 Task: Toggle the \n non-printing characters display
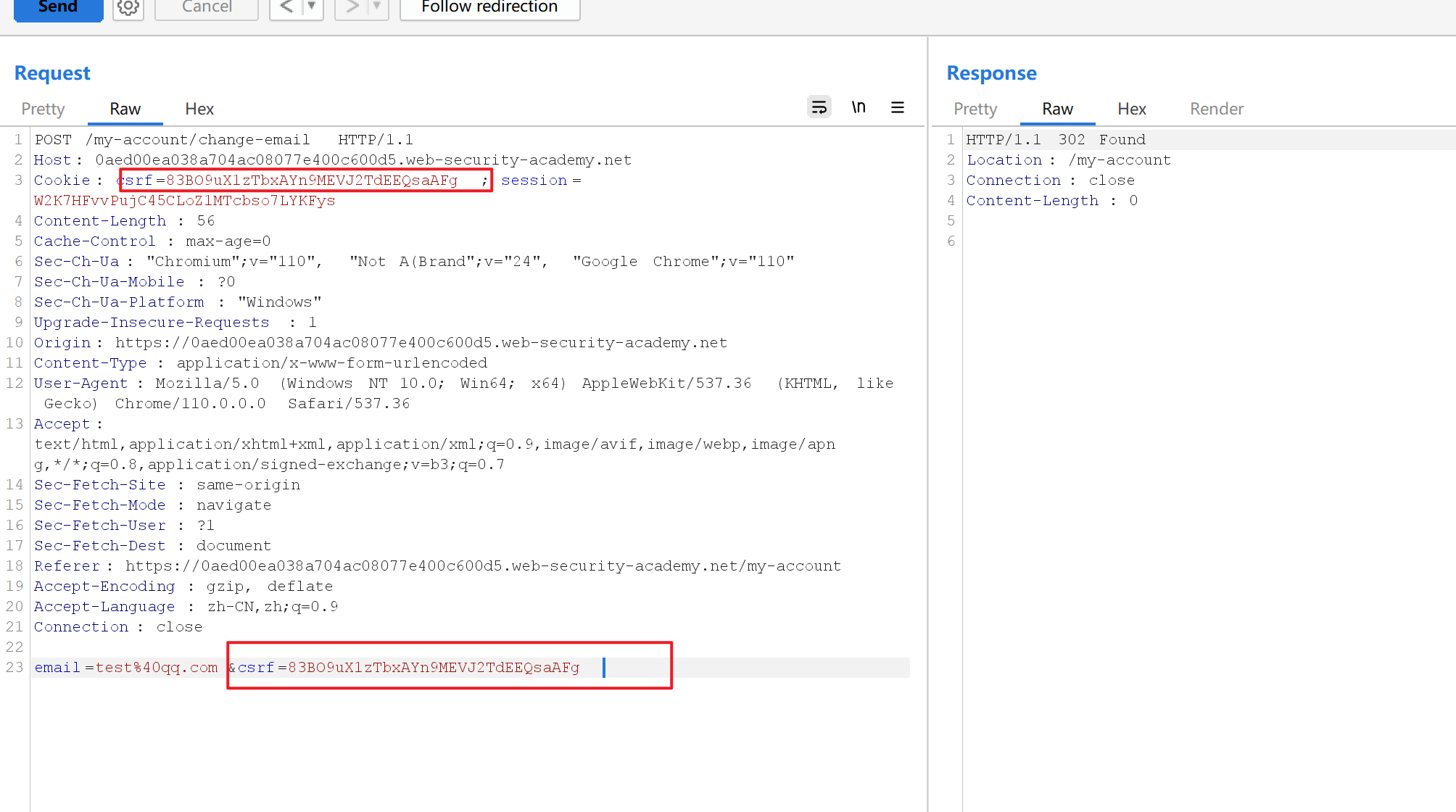(859, 107)
